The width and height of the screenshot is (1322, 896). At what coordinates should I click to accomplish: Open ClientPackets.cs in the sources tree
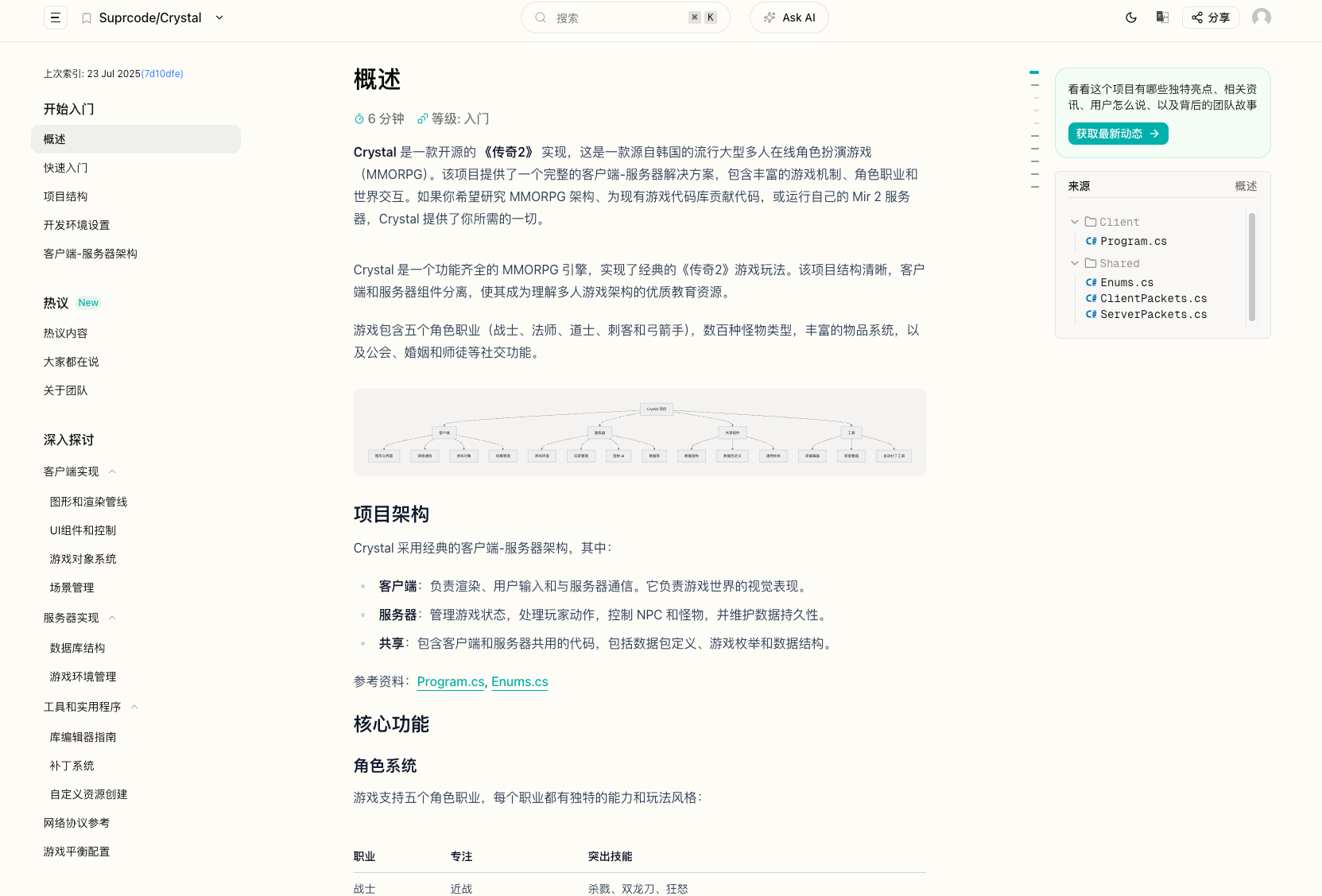click(x=1153, y=298)
